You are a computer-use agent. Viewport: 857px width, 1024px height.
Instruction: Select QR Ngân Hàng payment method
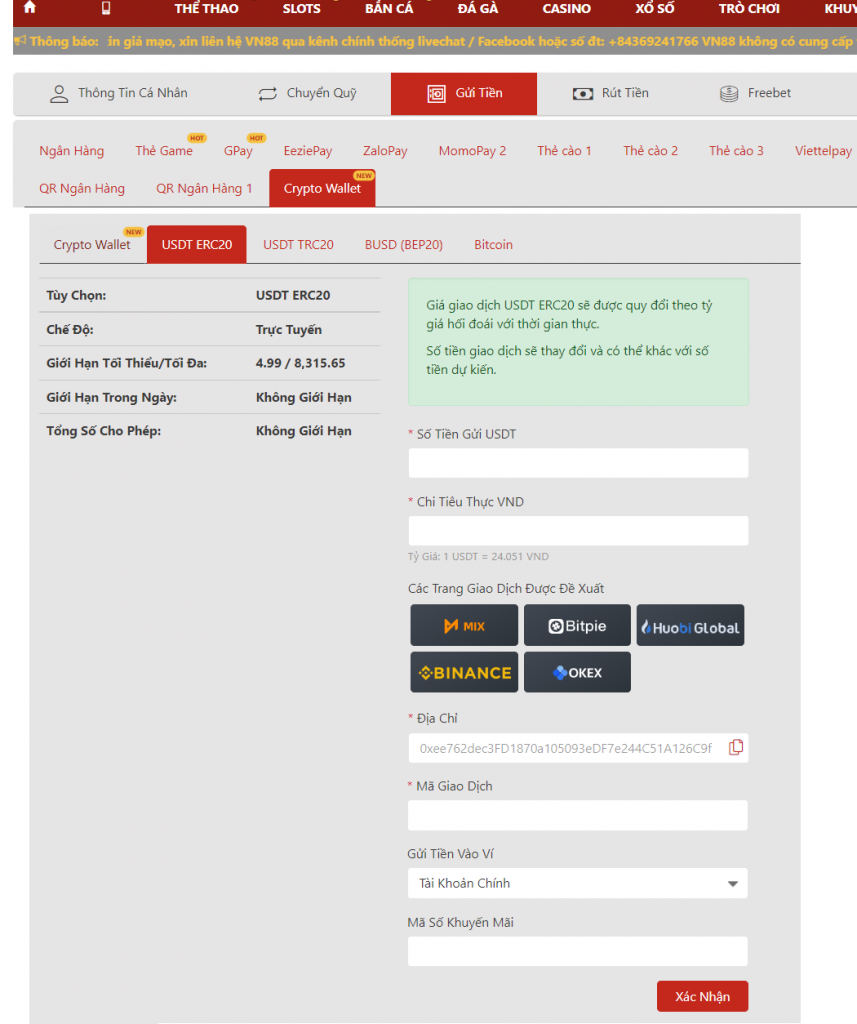click(x=82, y=189)
